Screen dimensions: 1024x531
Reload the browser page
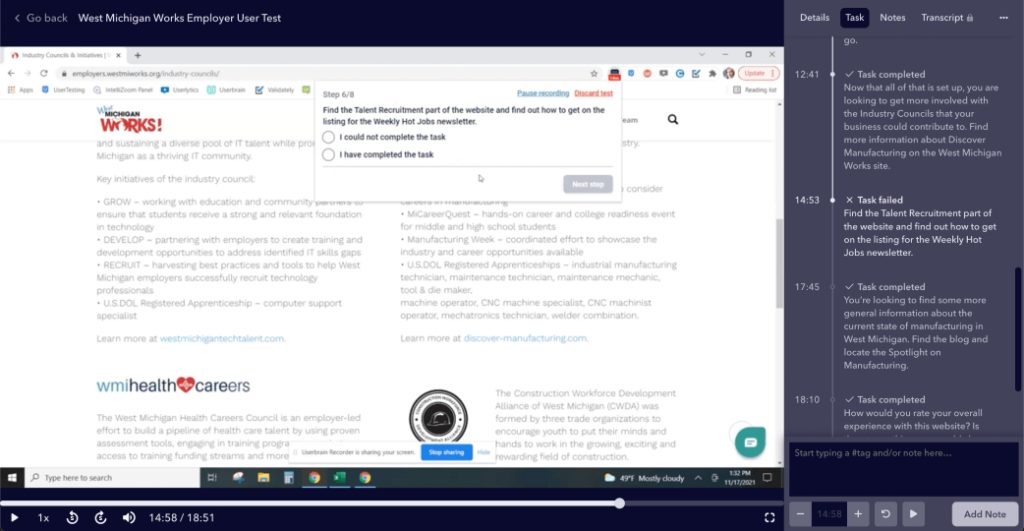coord(44,73)
